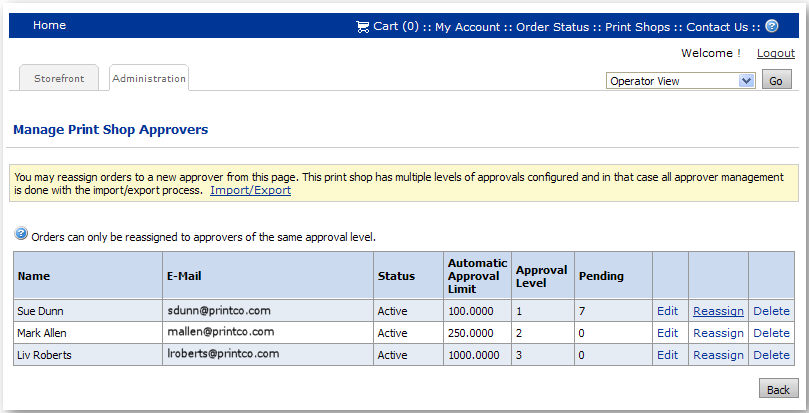The width and height of the screenshot is (809, 413).
Task: Open help via blue question mark icon in header
Action: (772, 27)
